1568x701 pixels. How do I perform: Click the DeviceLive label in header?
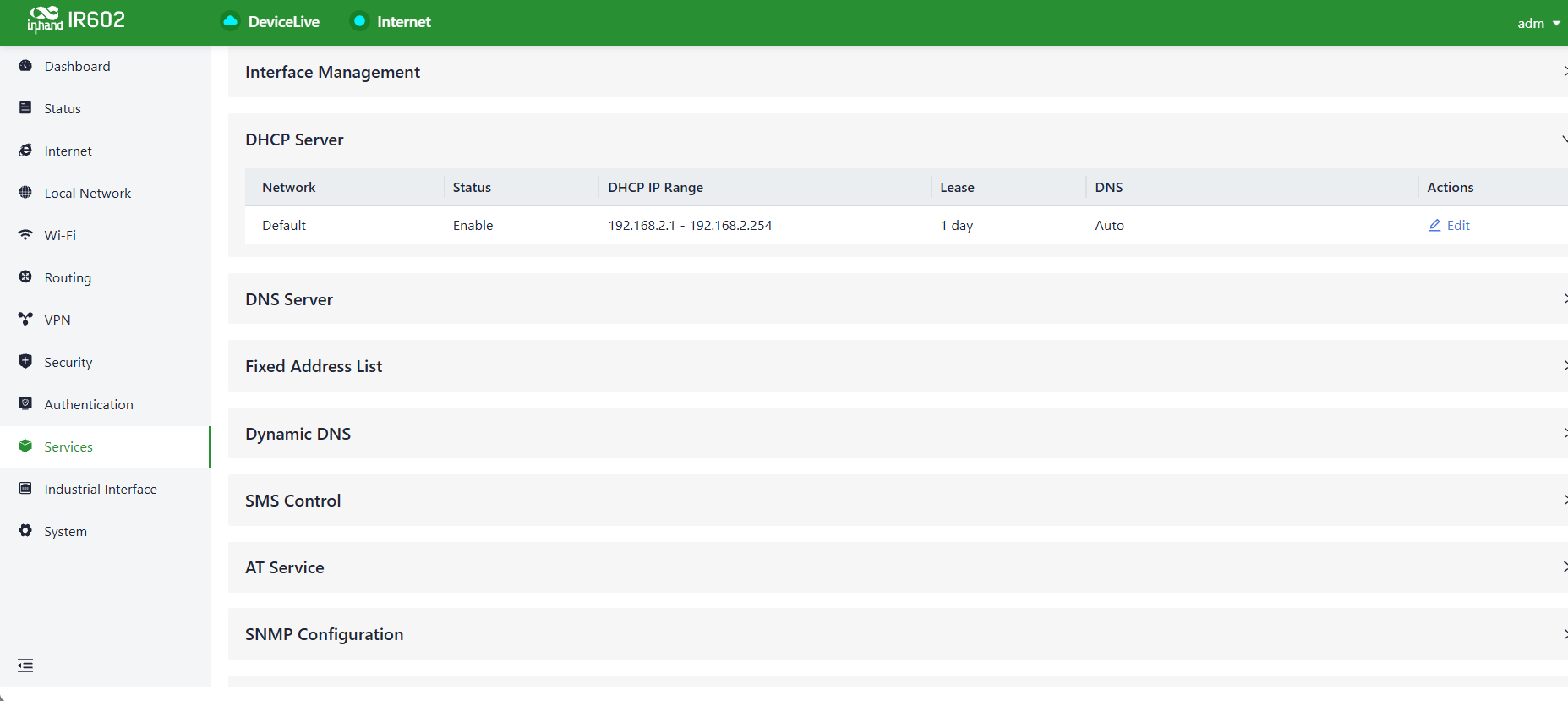(284, 22)
